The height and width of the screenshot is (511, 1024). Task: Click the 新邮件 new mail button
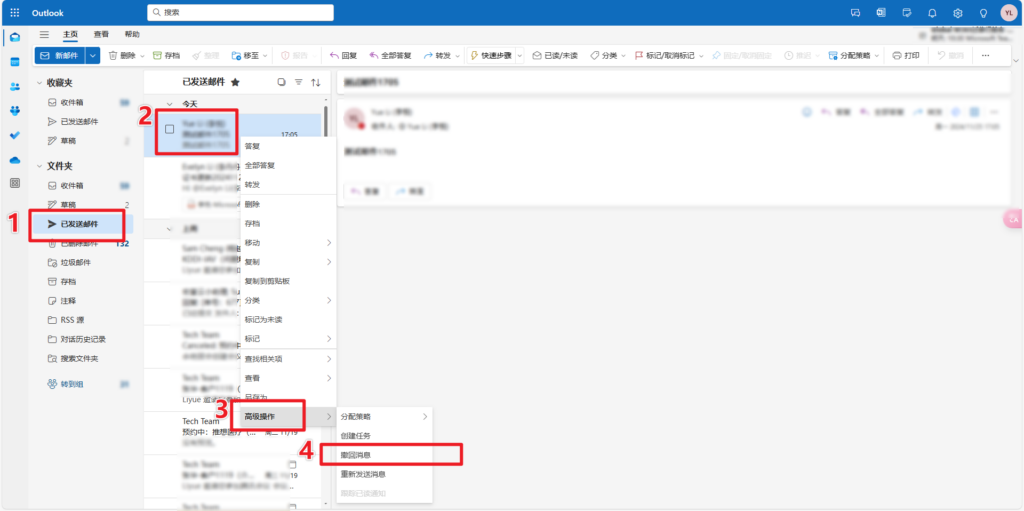[x=60, y=56]
